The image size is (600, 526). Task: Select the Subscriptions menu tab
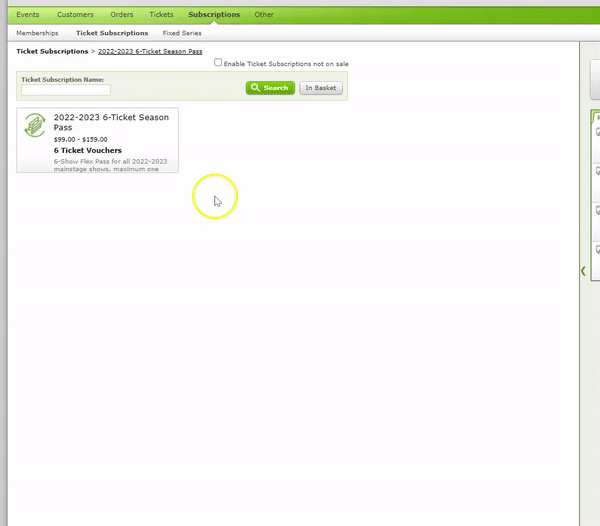tap(214, 15)
